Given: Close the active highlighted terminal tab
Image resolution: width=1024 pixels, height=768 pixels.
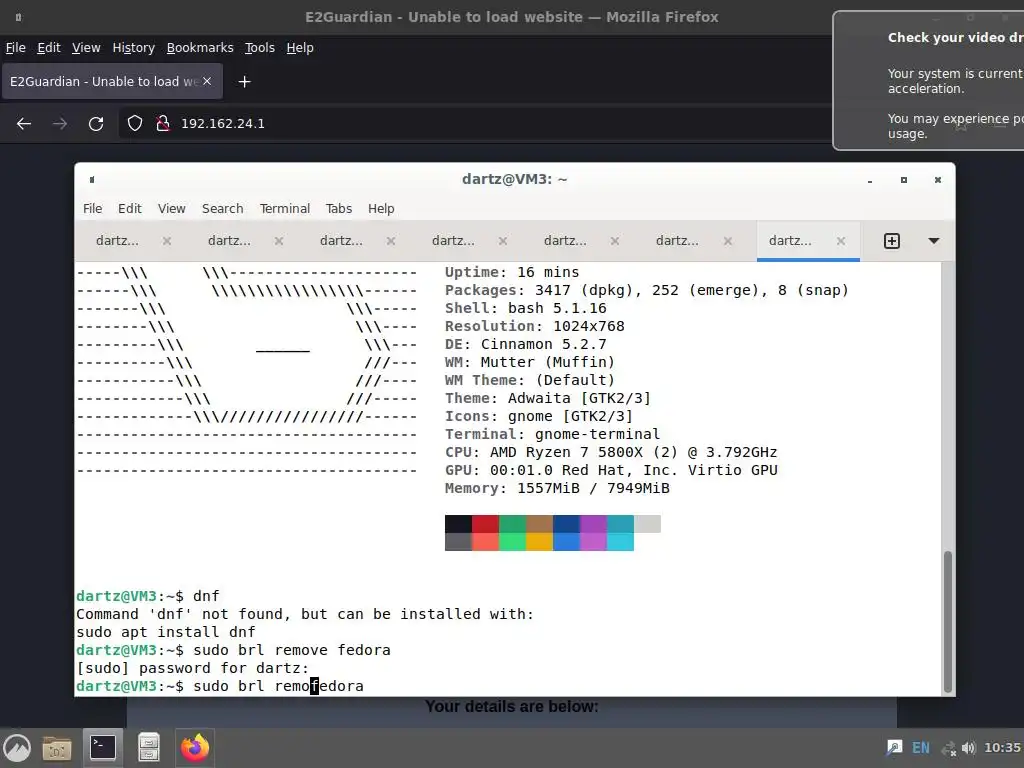Looking at the screenshot, I should pyautogui.click(x=841, y=241).
